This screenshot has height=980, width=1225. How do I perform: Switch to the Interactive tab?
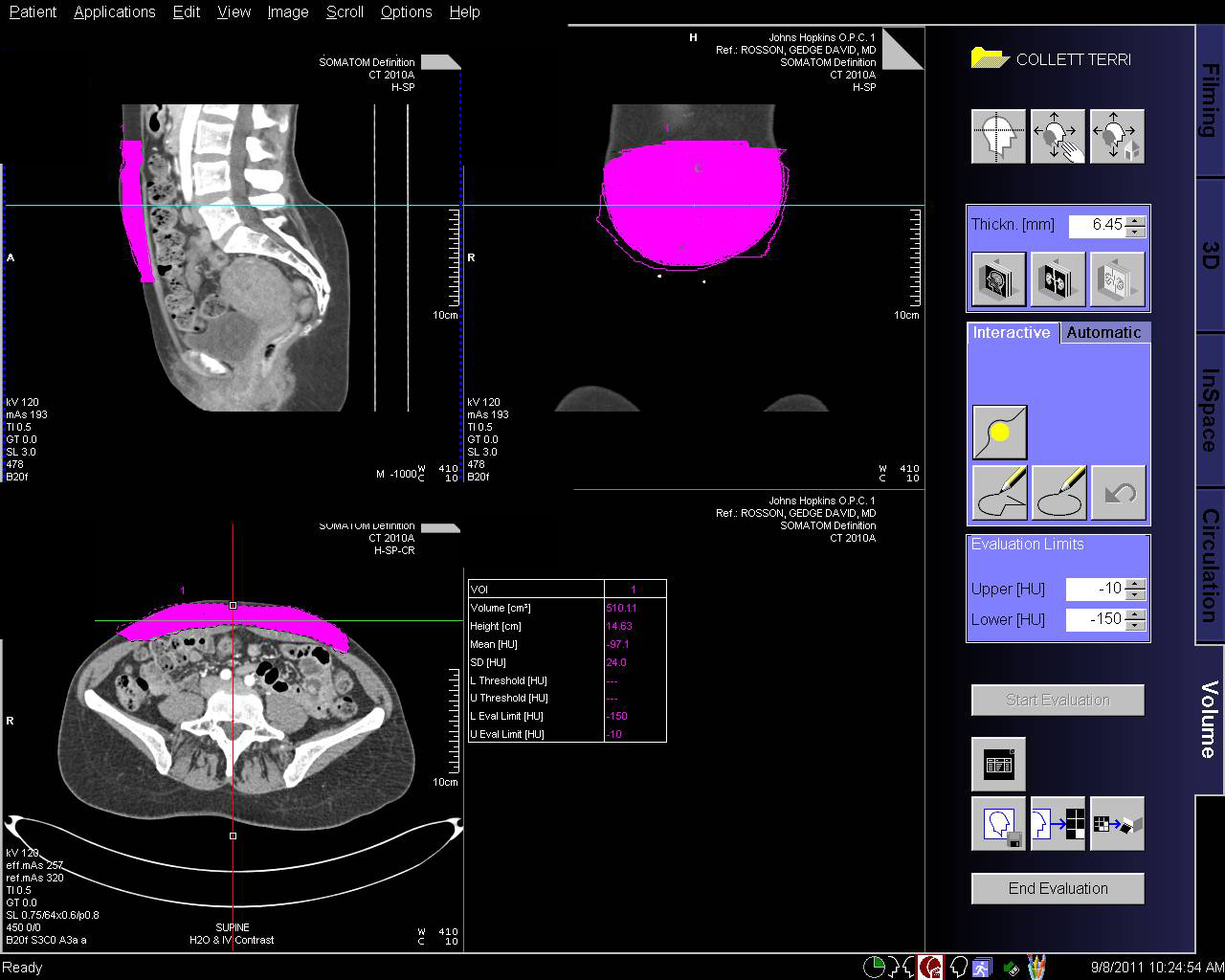coord(1012,332)
